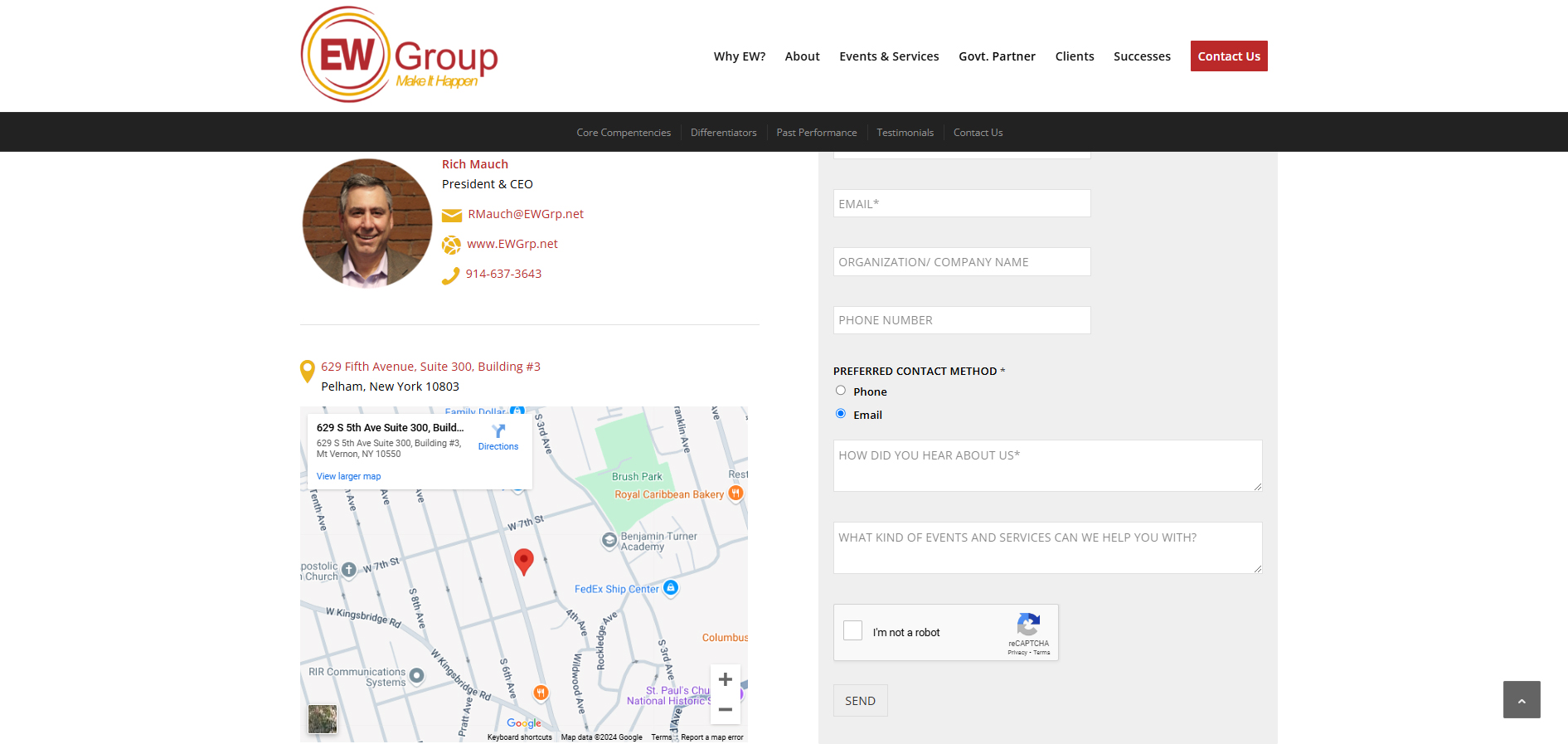Click the reCAPTCHA logo
Viewport: 1568px width, 744px height.
point(1028,625)
